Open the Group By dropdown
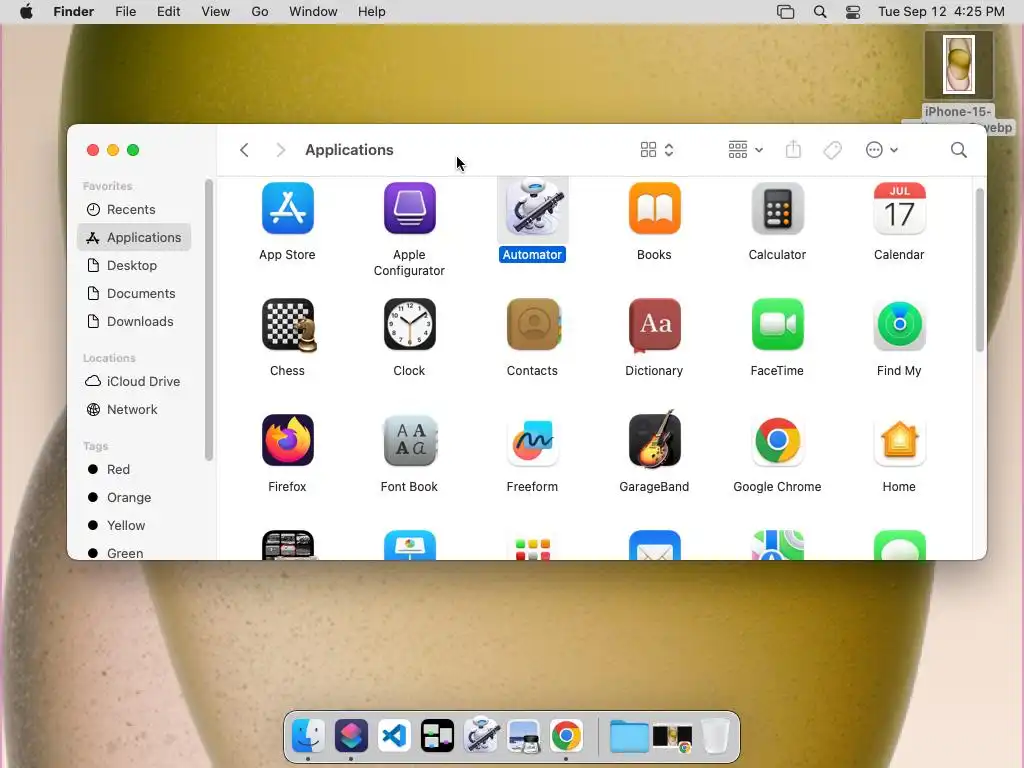The height and width of the screenshot is (768, 1024). coord(745,150)
